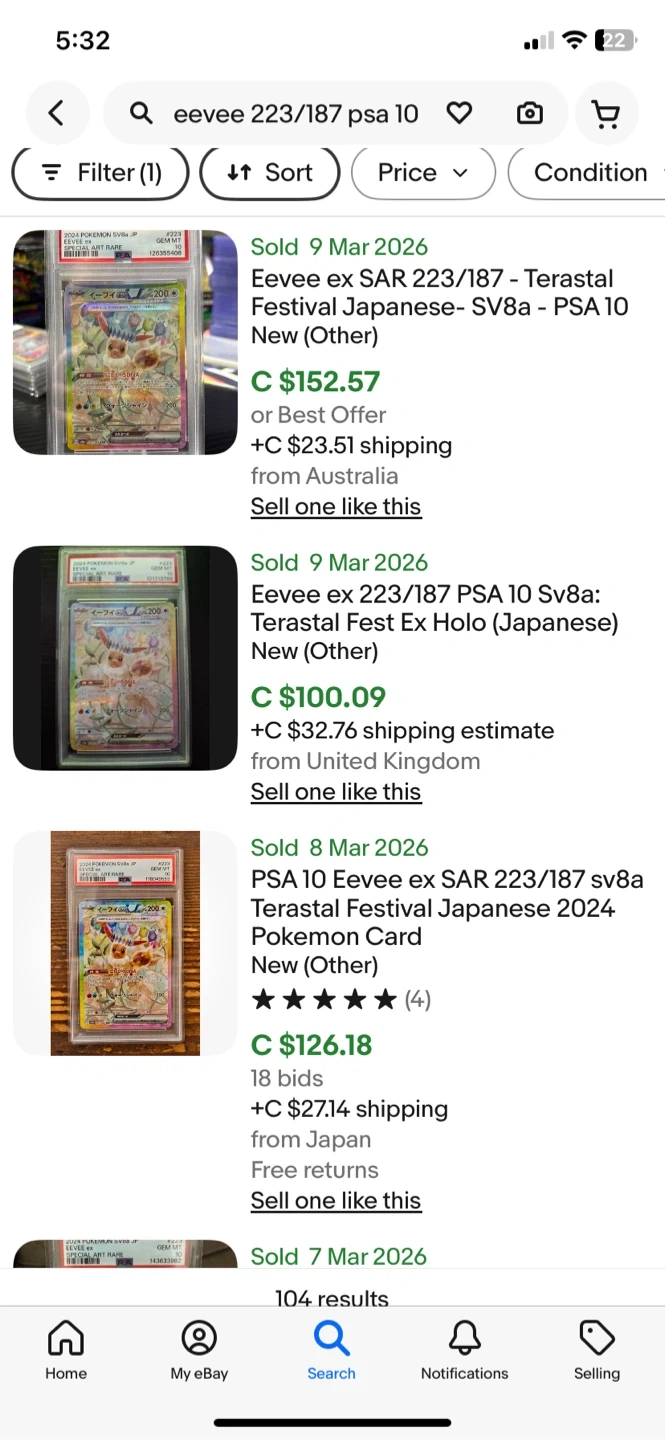Open the Filter (1) options
Image resolution: width=665 pixels, height=1440 pixels.
(x=101, y=173)
